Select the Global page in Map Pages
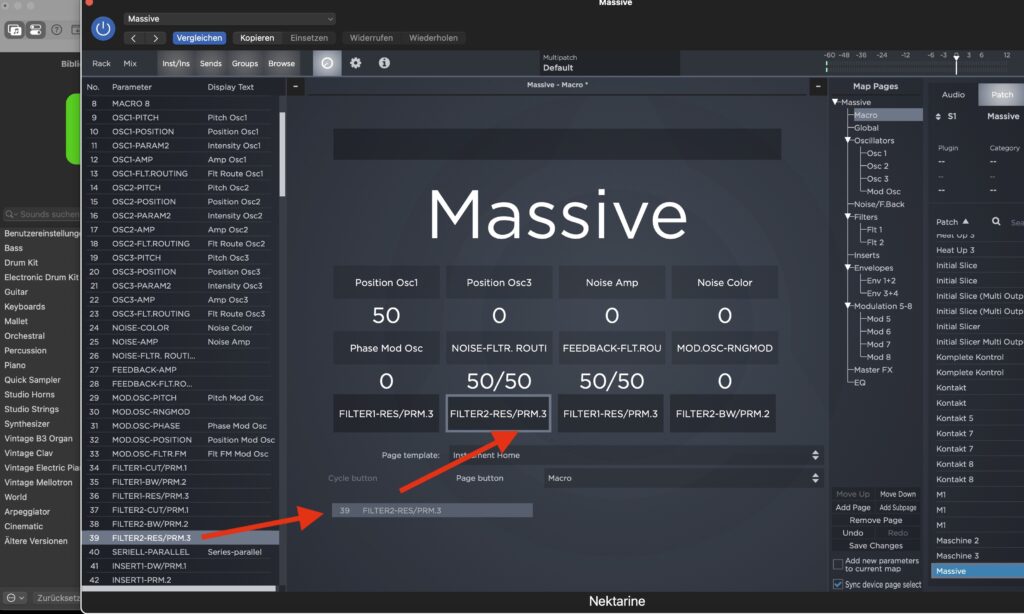Viewport: 1024px width, 614px height. [866, 128]
